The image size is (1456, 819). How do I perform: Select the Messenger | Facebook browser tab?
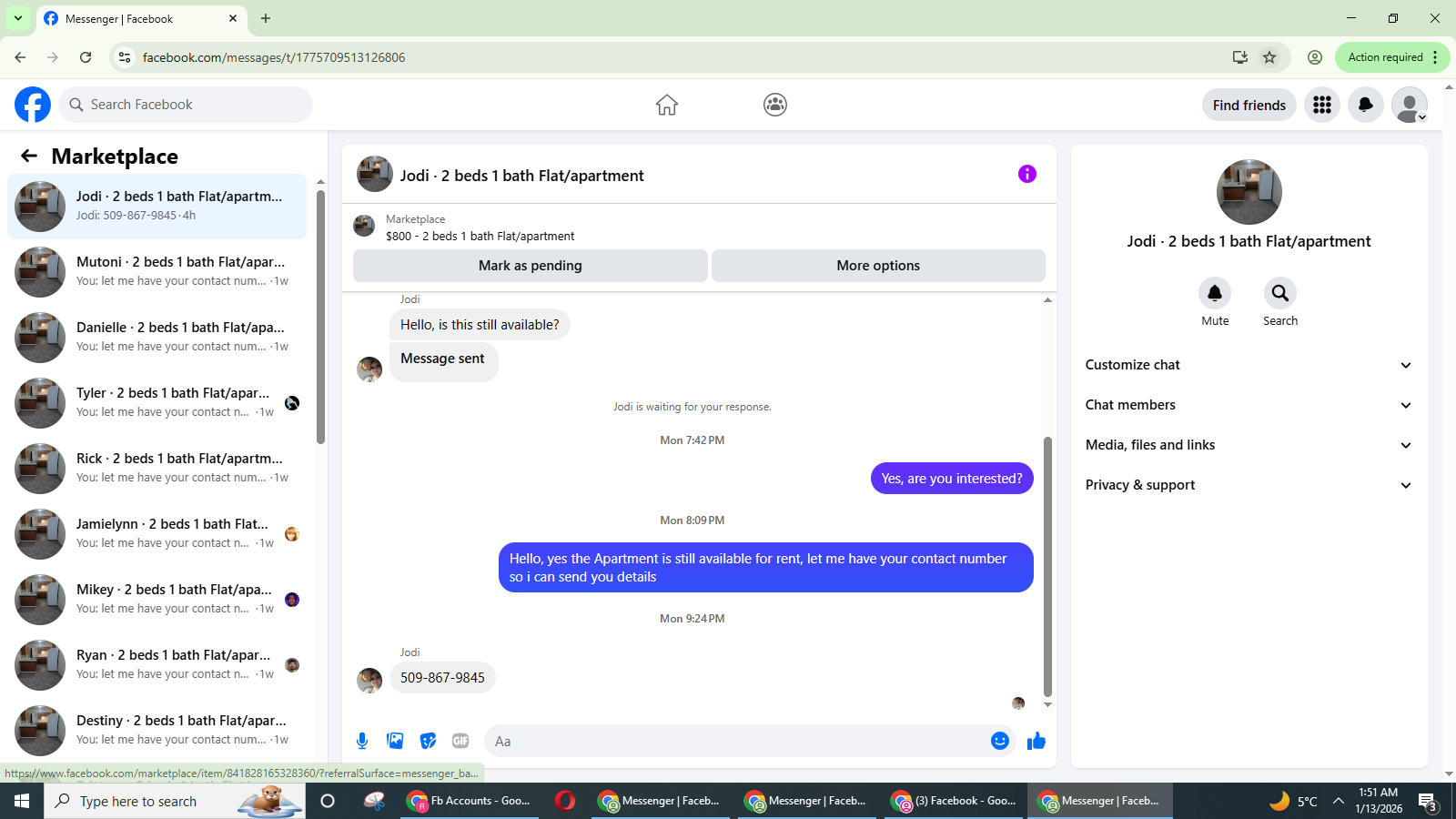coord(141,18)
